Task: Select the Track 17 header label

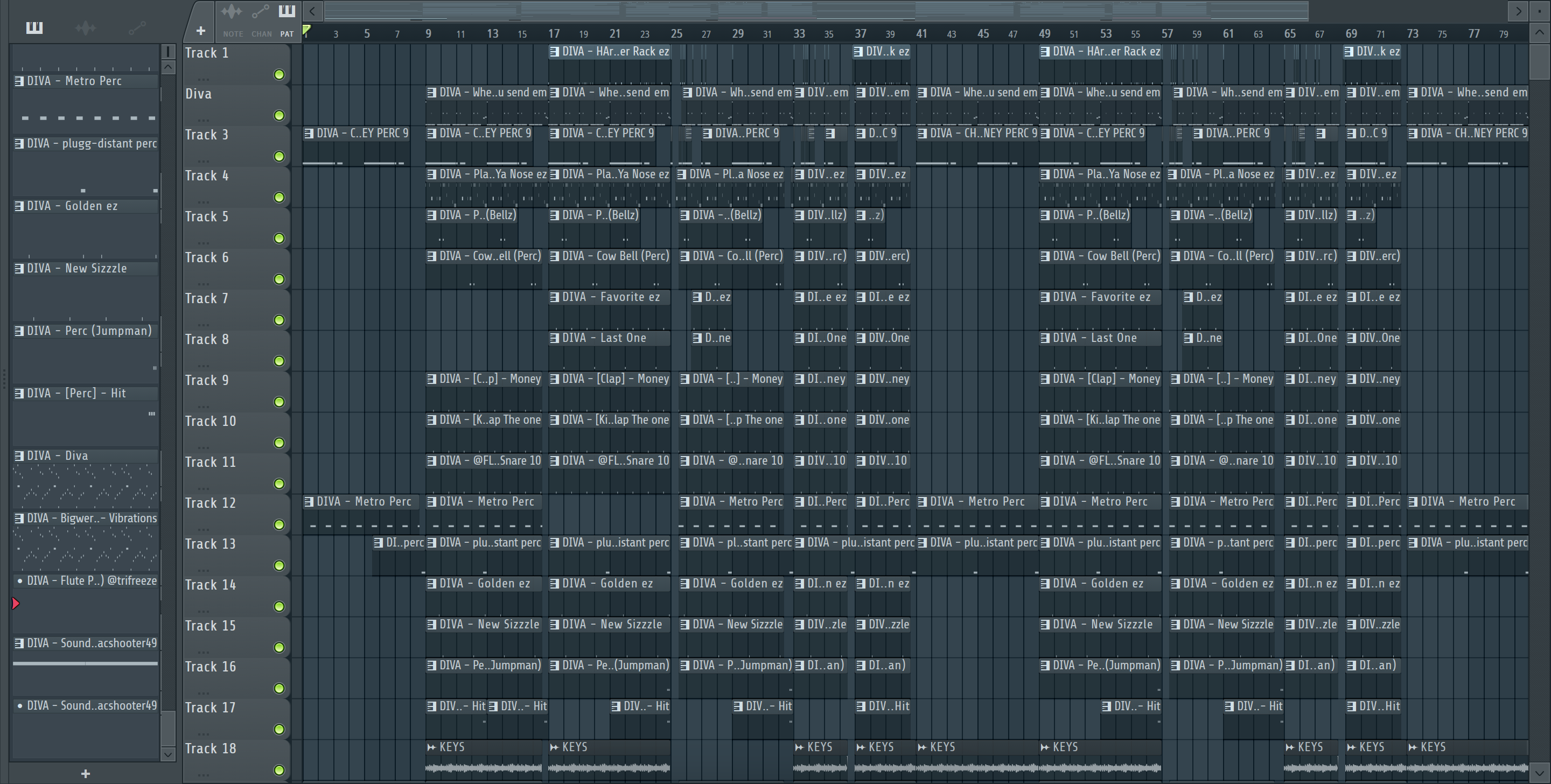Action: pyautogui.click(x=210, y=708)
